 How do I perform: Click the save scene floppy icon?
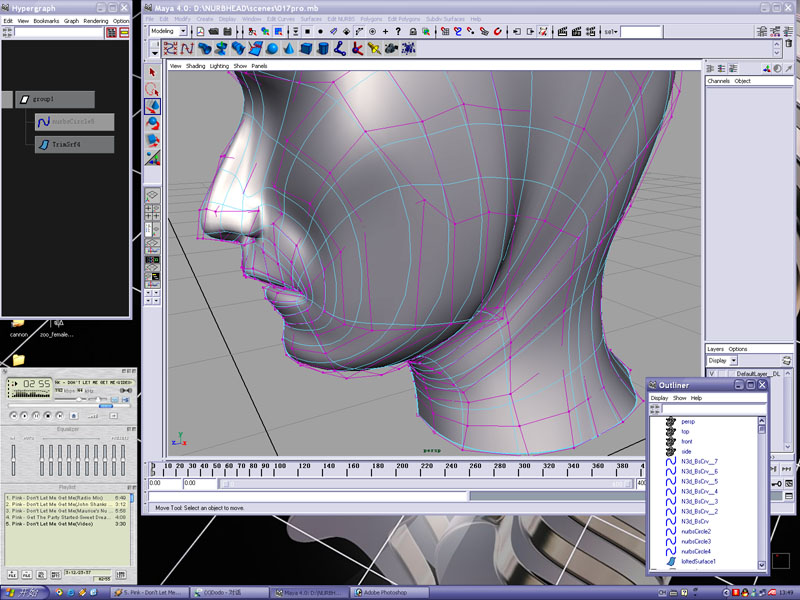click(228, 32)
